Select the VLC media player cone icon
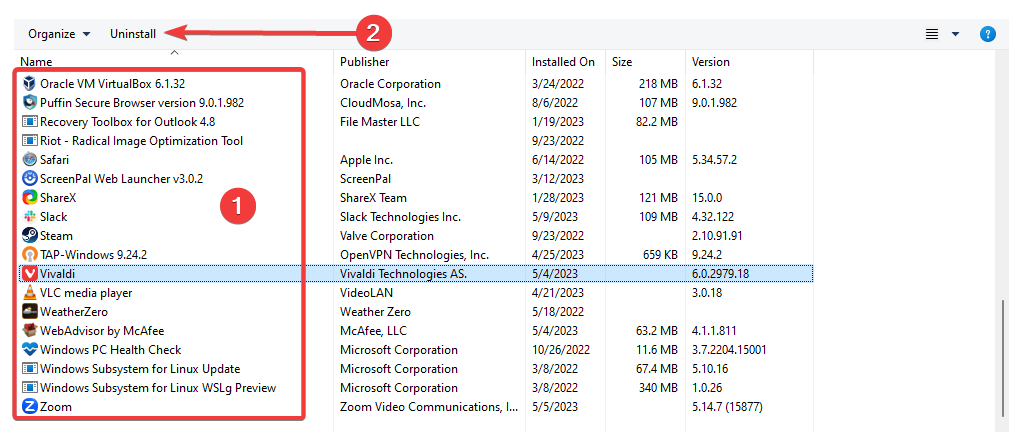1009x432 pixels. [x=30, y=293]
